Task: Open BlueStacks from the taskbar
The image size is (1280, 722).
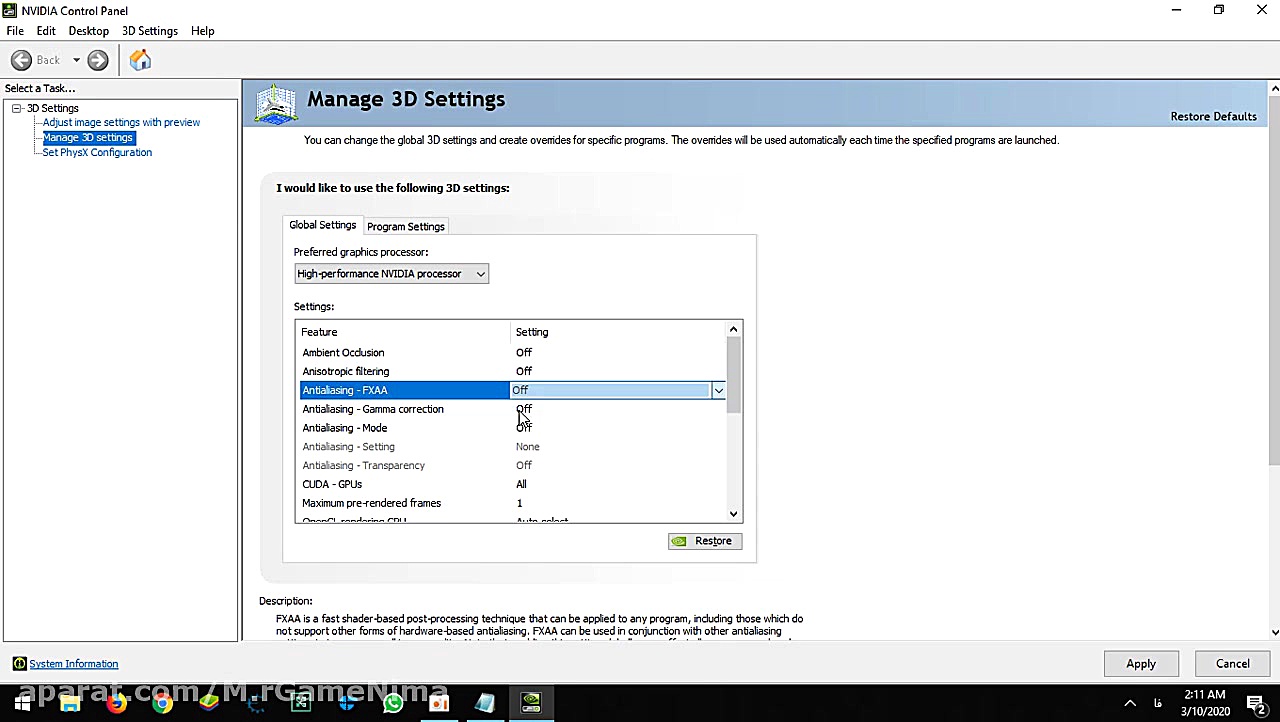Action: coord(209,703)
